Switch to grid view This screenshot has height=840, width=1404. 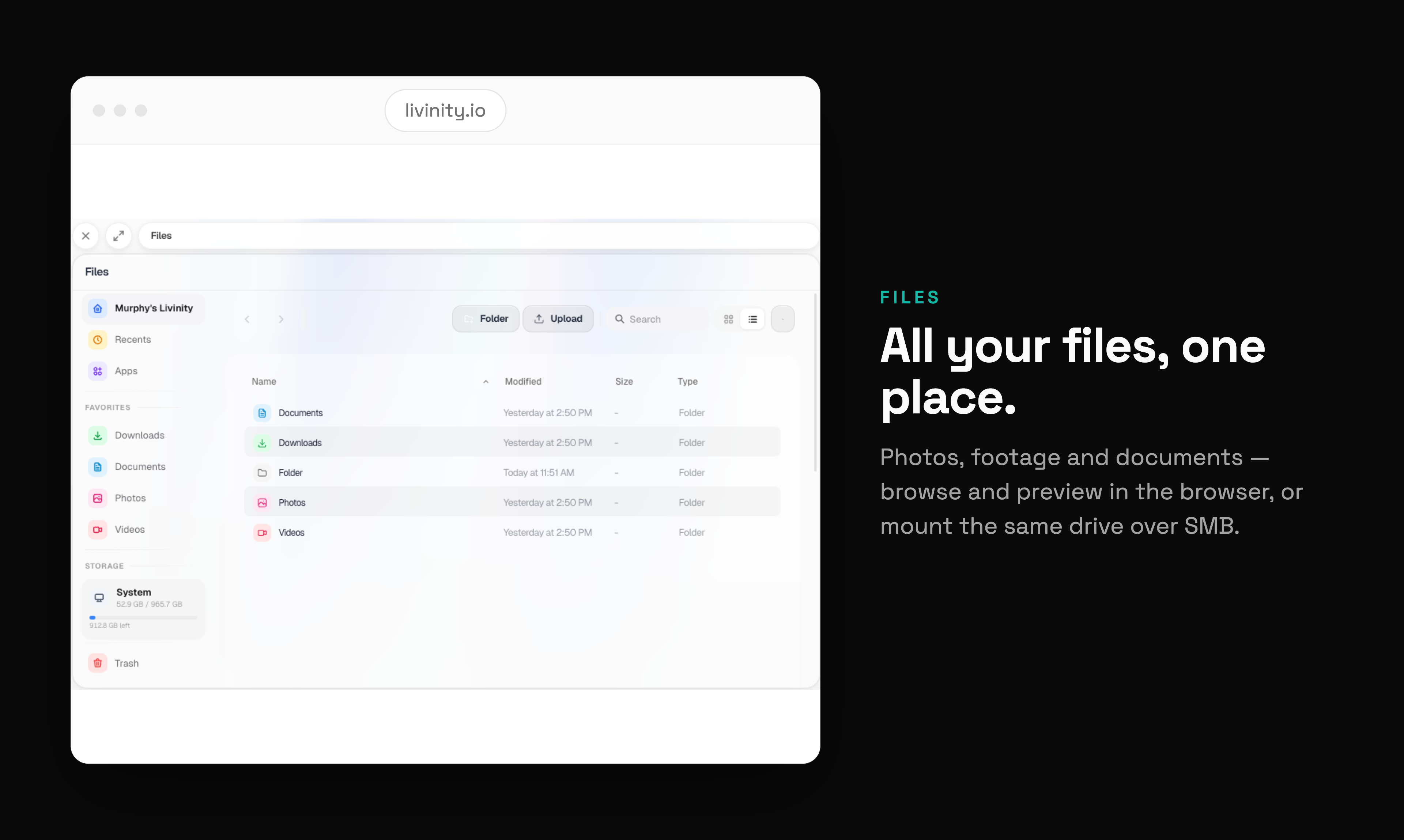(x=729, y=319)
